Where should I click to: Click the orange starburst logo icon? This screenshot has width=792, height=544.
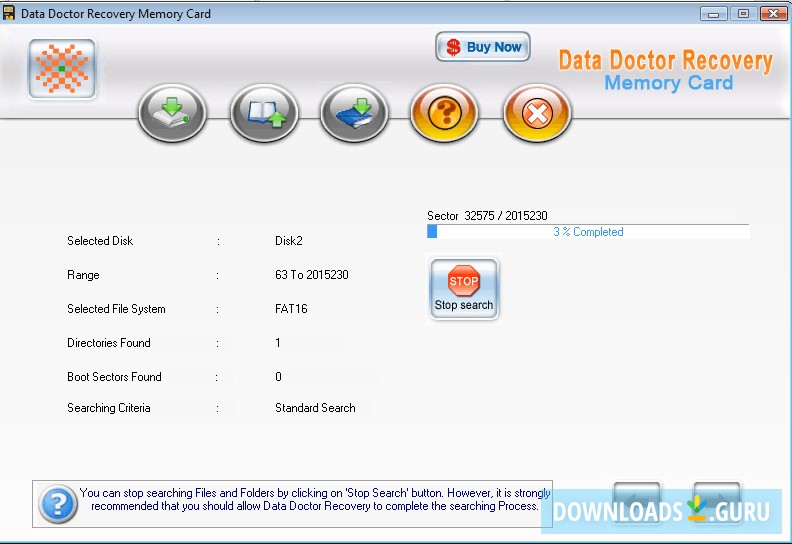tap(62, 69)
